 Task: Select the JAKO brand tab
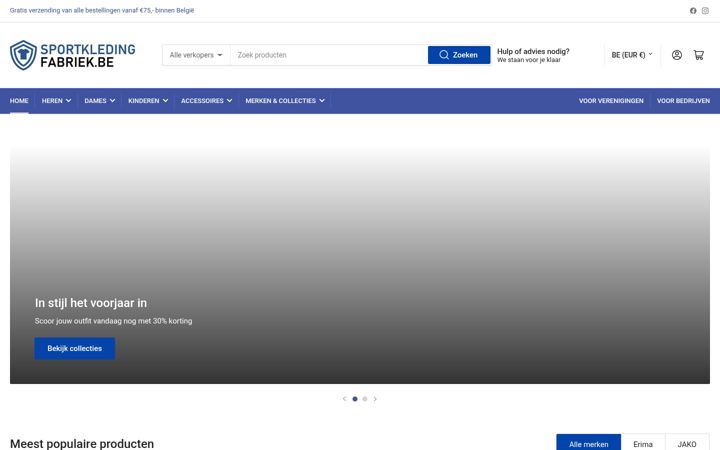686,444
